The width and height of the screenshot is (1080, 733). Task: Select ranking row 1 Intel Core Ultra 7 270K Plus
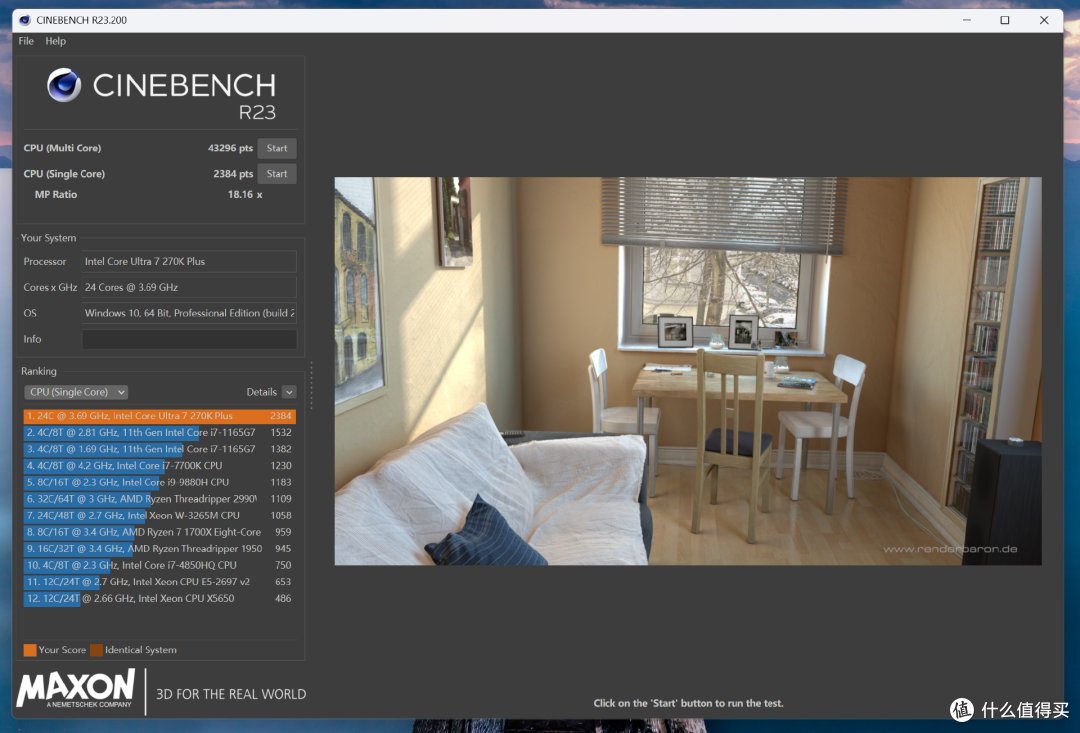(160, 416)
